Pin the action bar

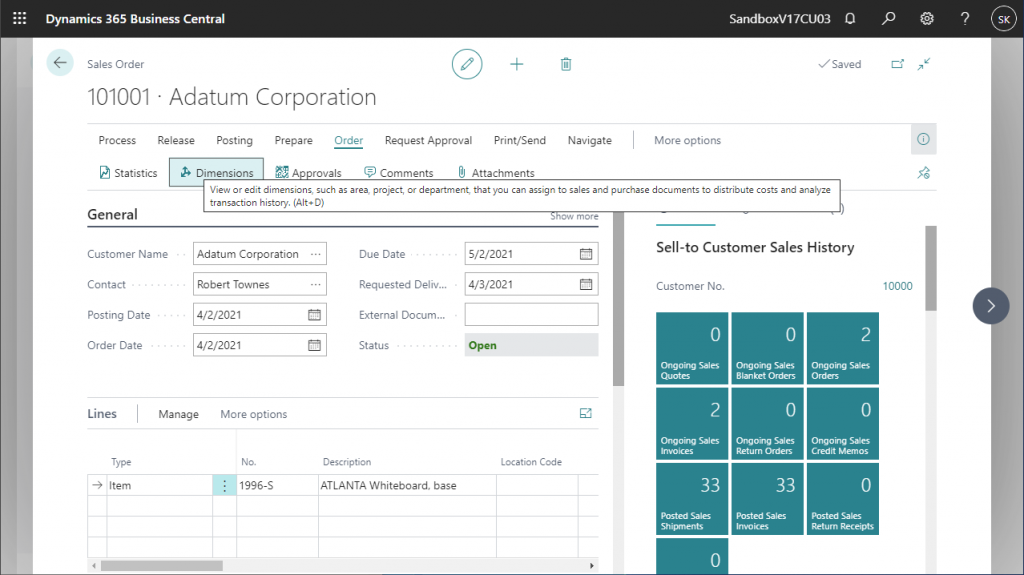923,173
